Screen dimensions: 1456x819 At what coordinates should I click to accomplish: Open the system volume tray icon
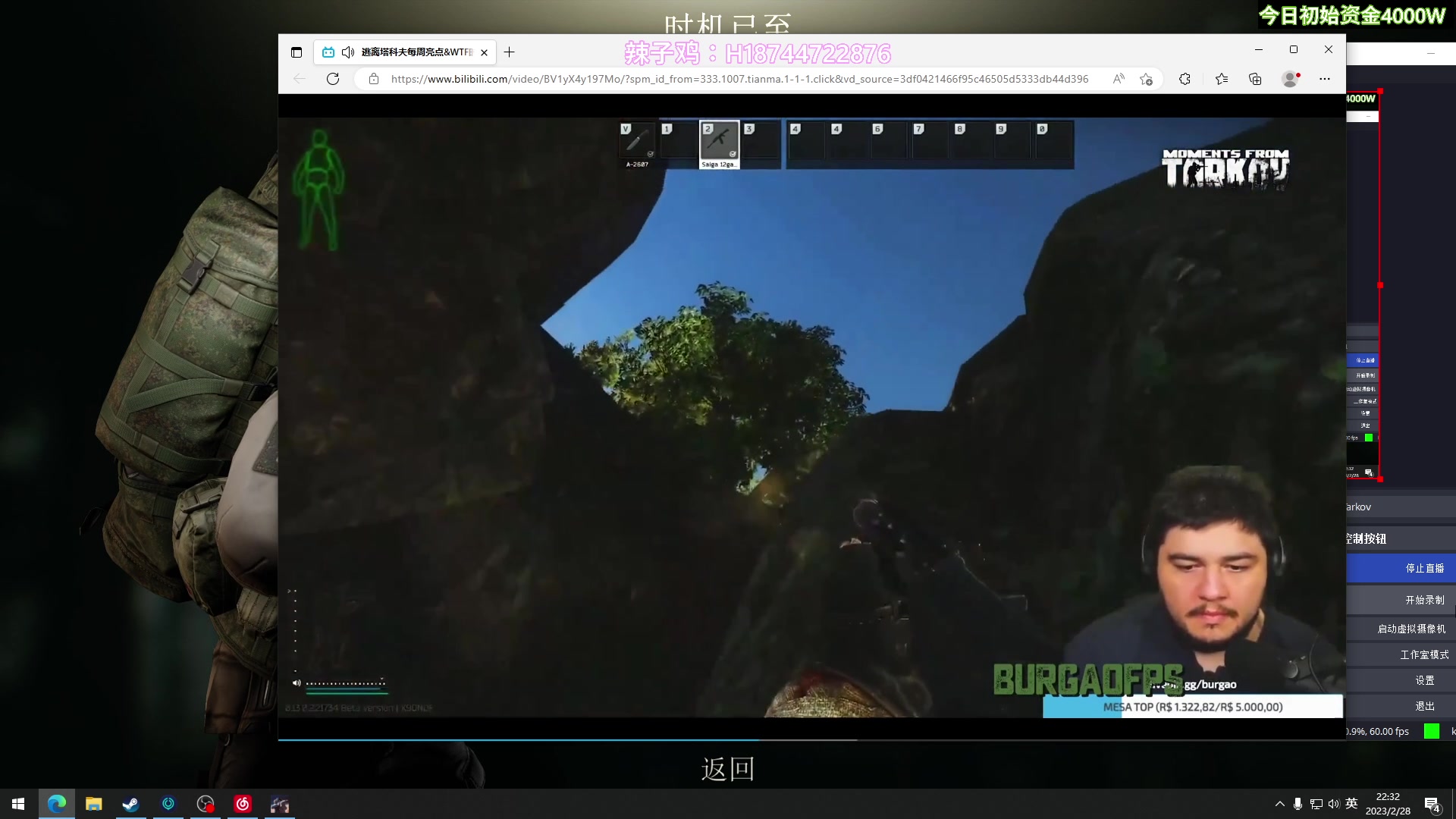pyautogui.click(x=1334, y=804)
